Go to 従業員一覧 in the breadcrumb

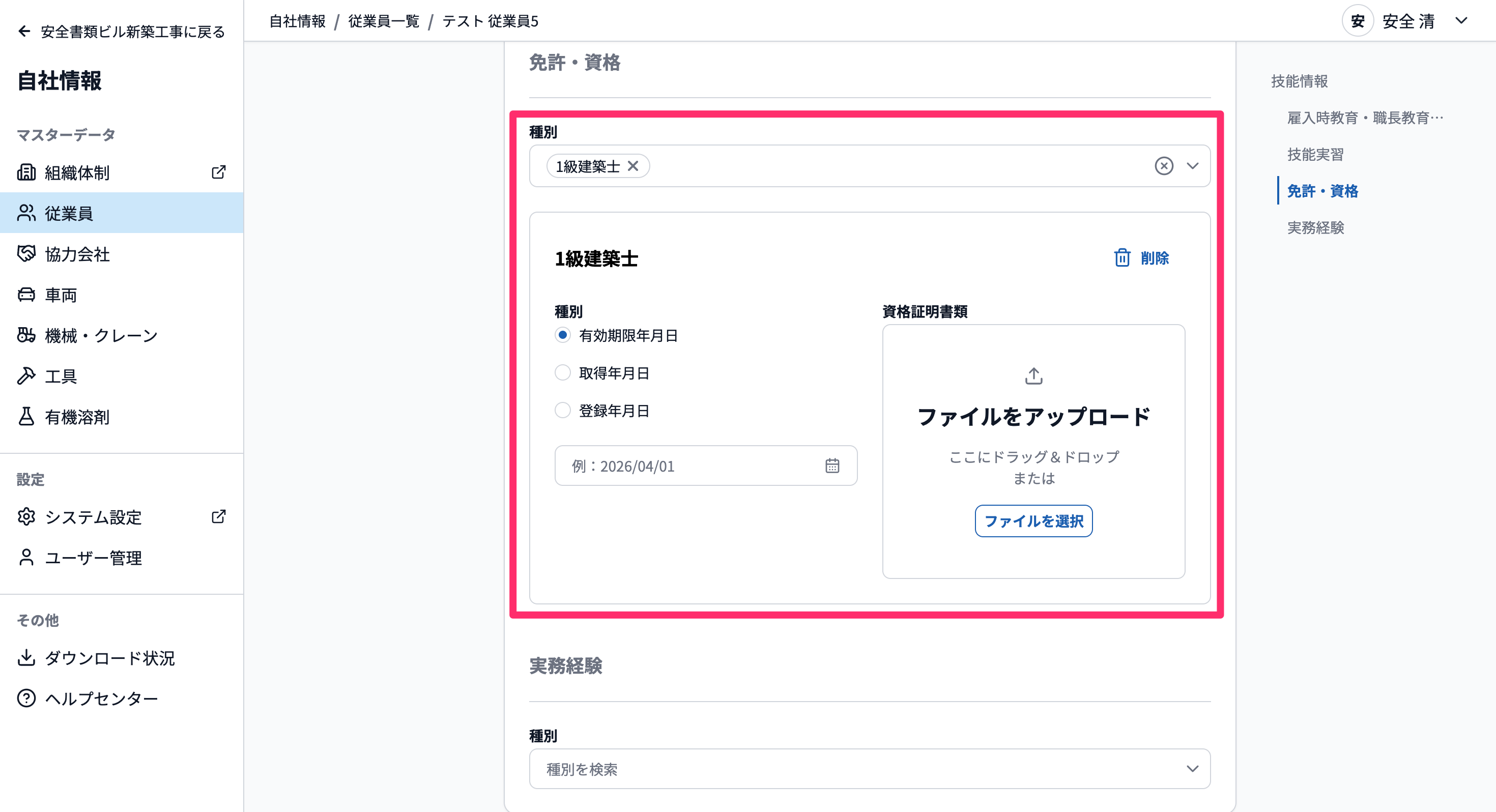(x=383, y=21)
